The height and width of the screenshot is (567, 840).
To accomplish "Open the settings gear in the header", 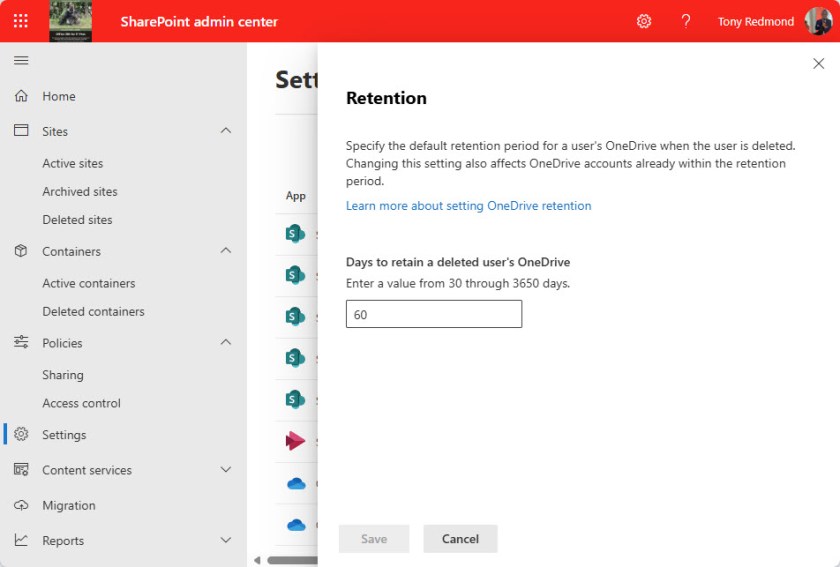I will tap(643, 21).
